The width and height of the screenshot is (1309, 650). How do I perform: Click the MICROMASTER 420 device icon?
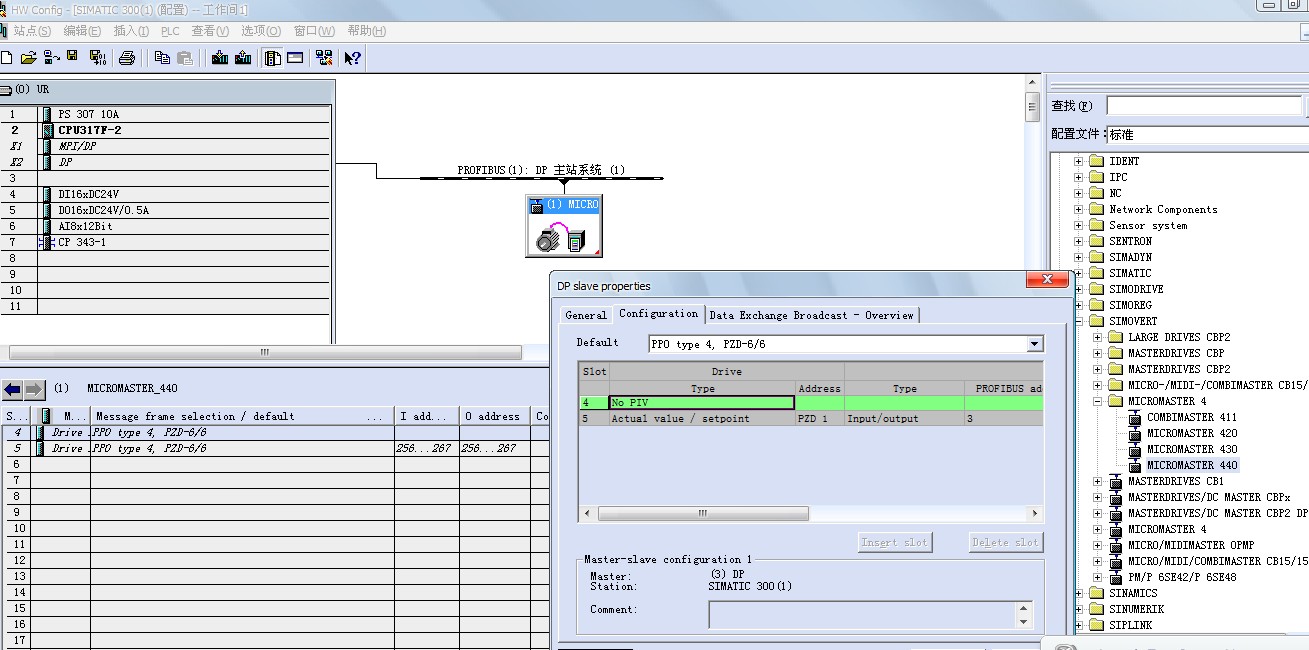tap(1135, 433)
